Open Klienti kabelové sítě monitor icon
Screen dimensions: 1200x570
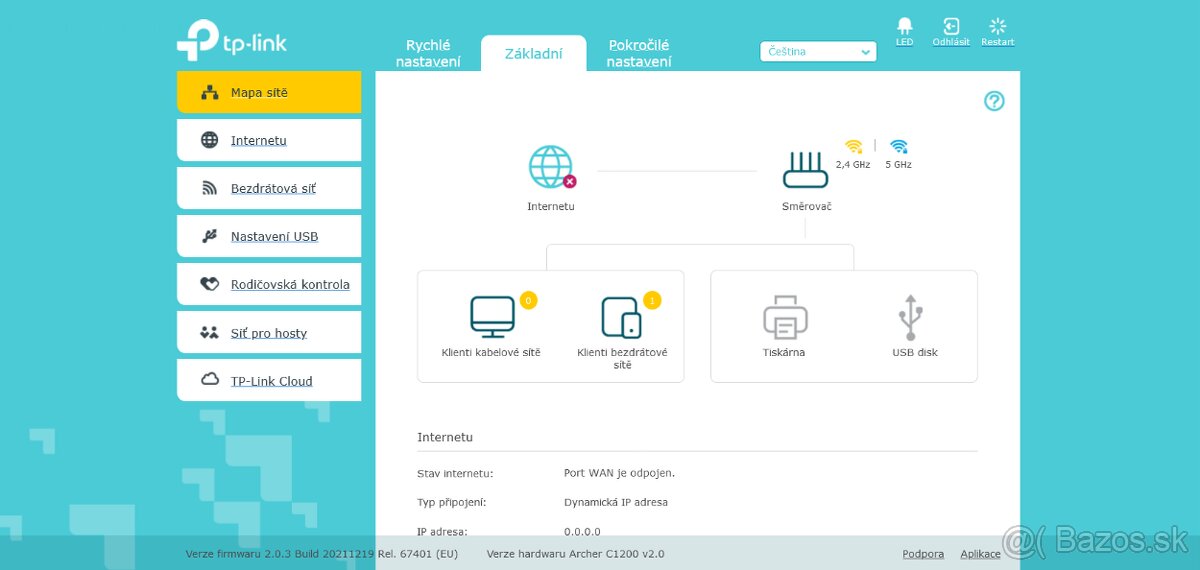[x=492, y=316]
